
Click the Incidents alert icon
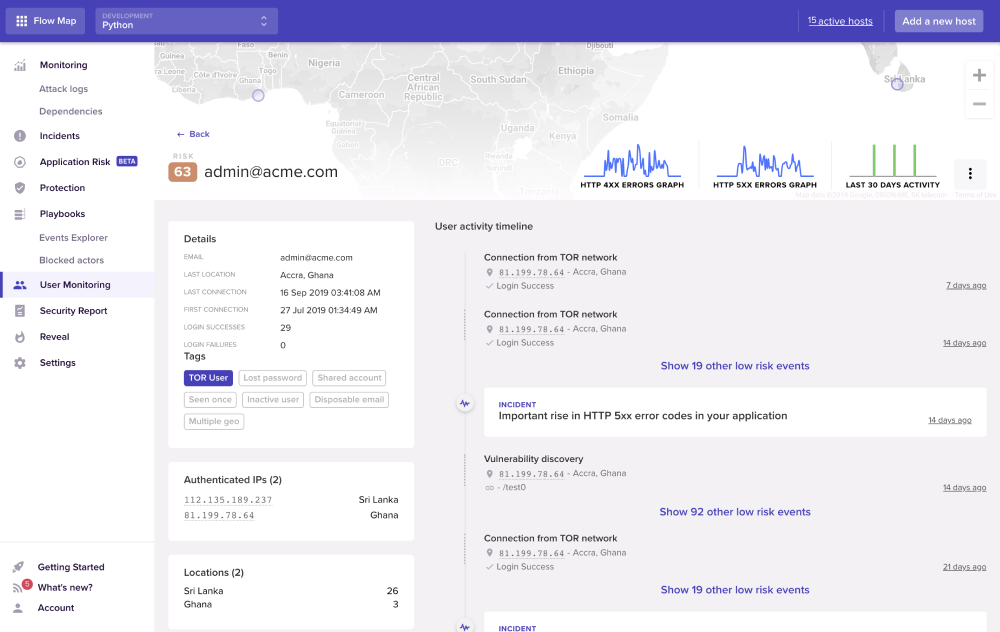20,136
